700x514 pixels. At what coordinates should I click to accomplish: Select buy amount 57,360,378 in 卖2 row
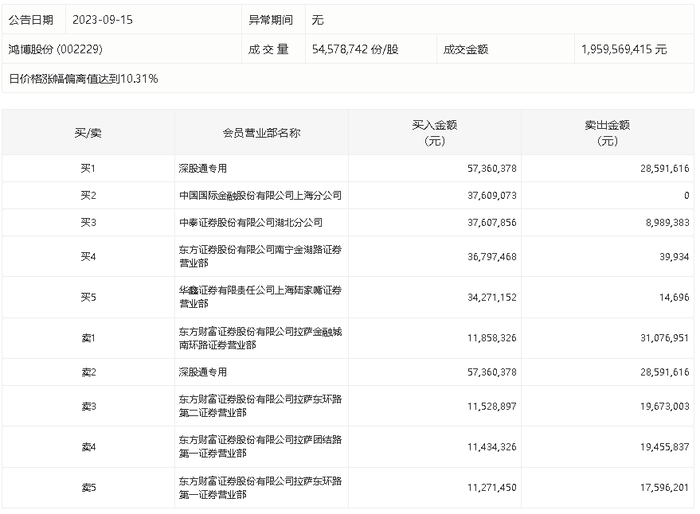coord(492,372)
